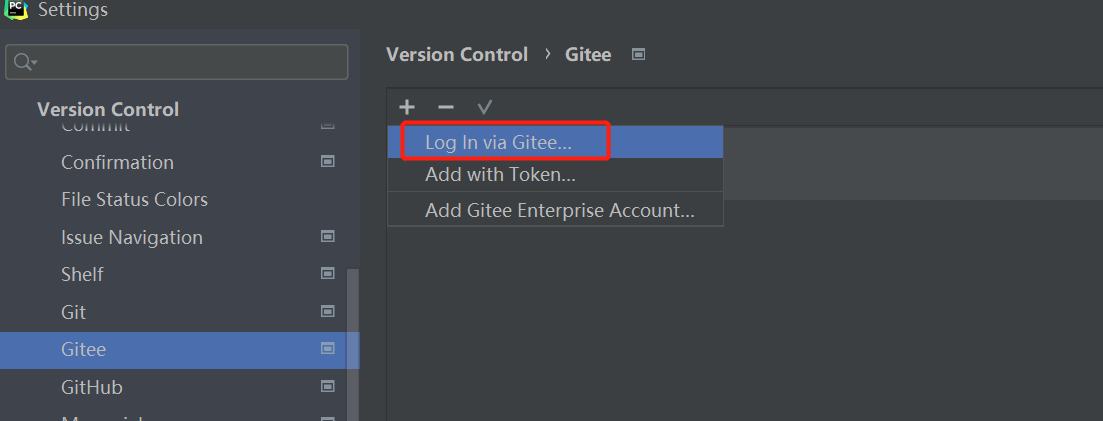The image size is (1103, 421).
Task: Select Gitee in the settings tree
Action: tap(84, 350)
